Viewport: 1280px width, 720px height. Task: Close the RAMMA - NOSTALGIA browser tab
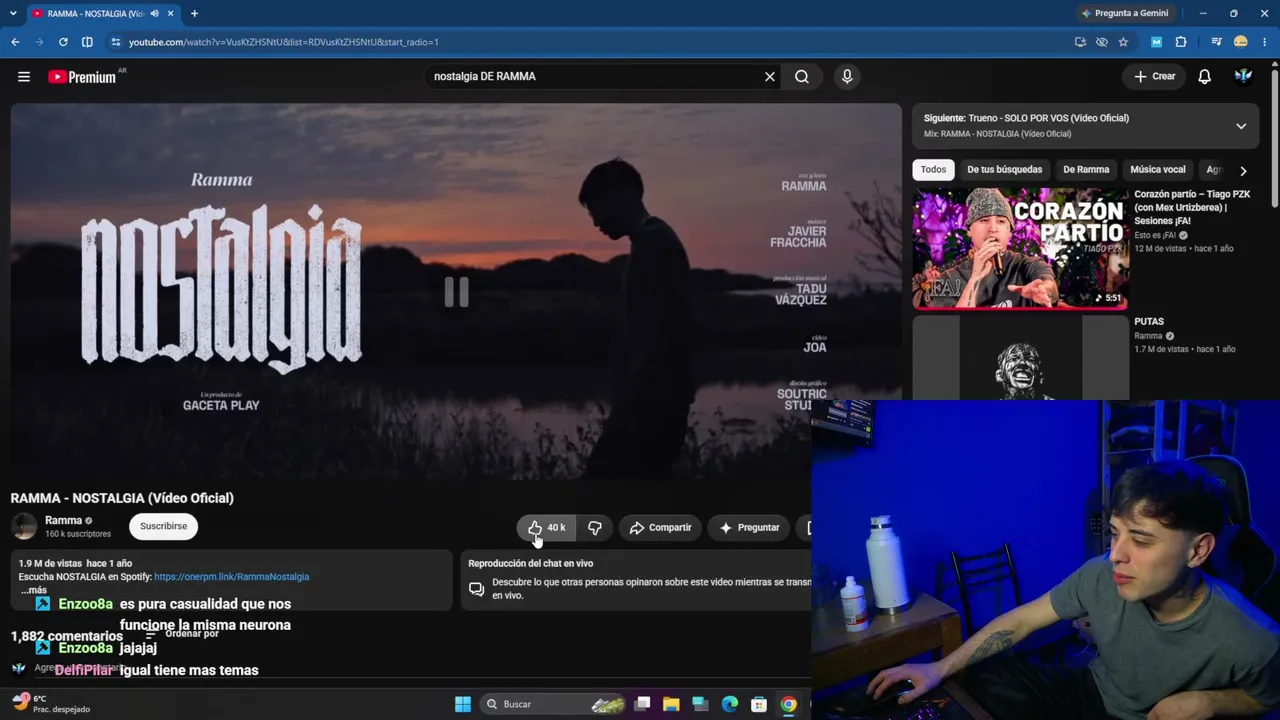(171, 13)
